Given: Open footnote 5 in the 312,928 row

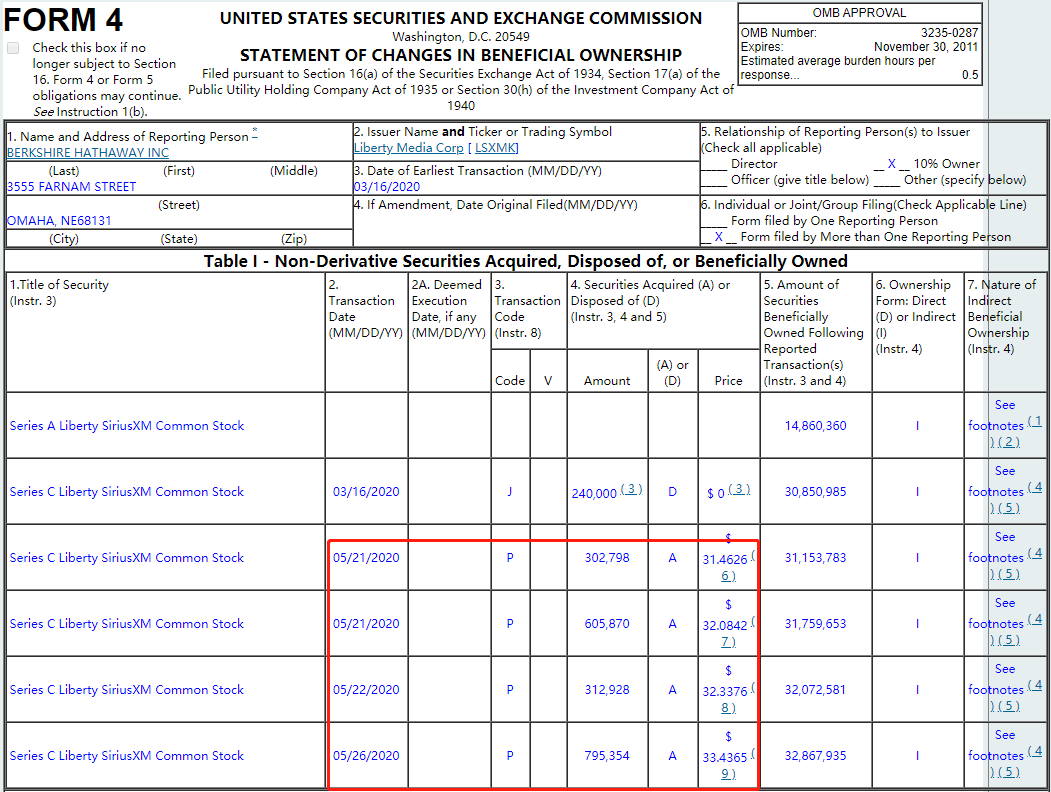Looking at the screenshot, I should 1008,706.
